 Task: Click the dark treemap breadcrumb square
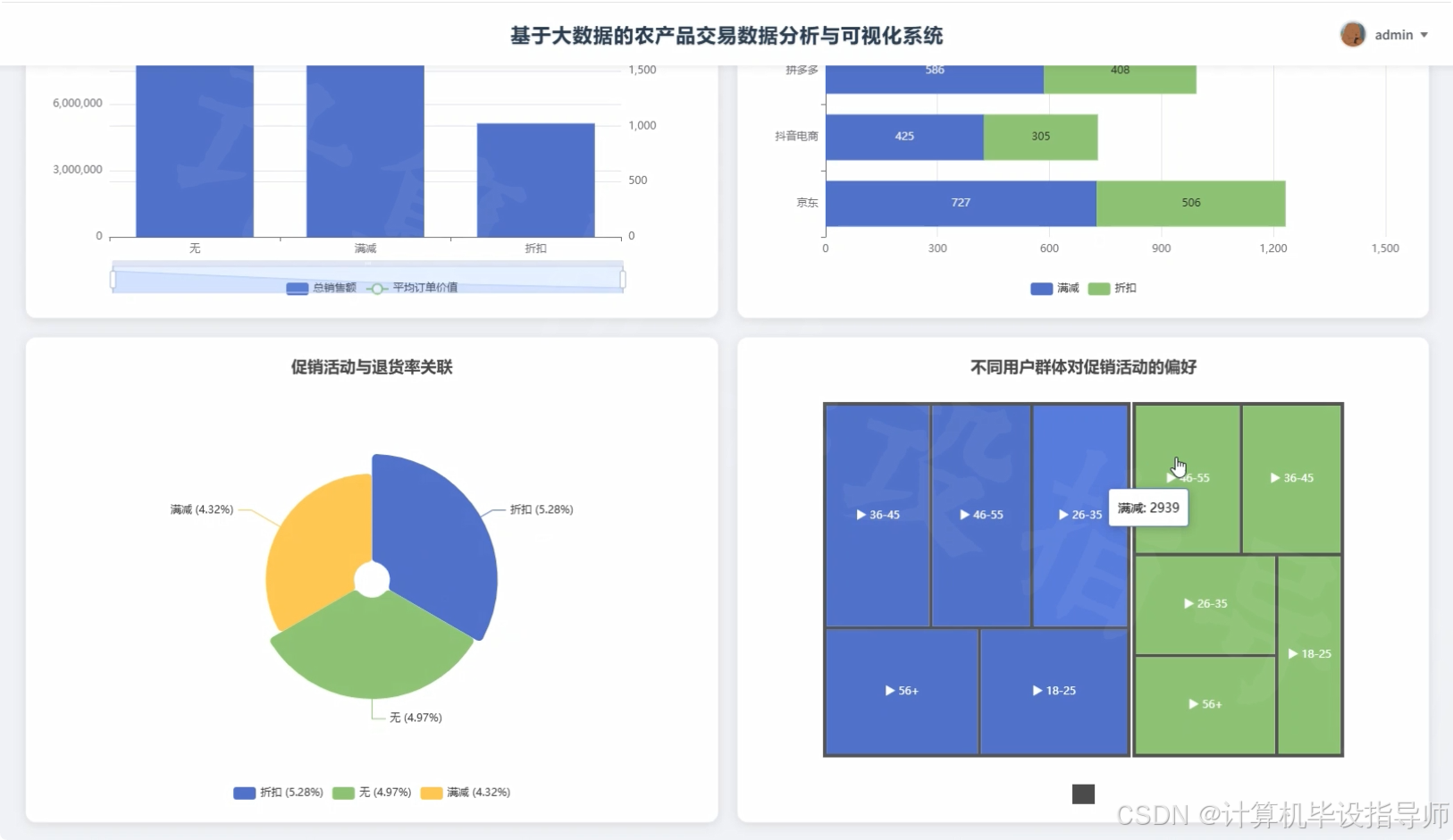pos(1083,794)
